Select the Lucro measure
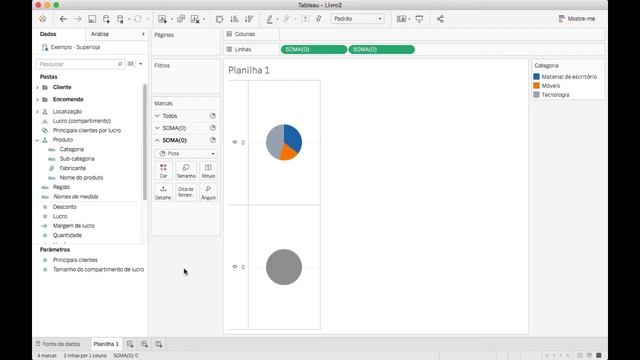The image size is (640, 360). (x=60, y=216)
